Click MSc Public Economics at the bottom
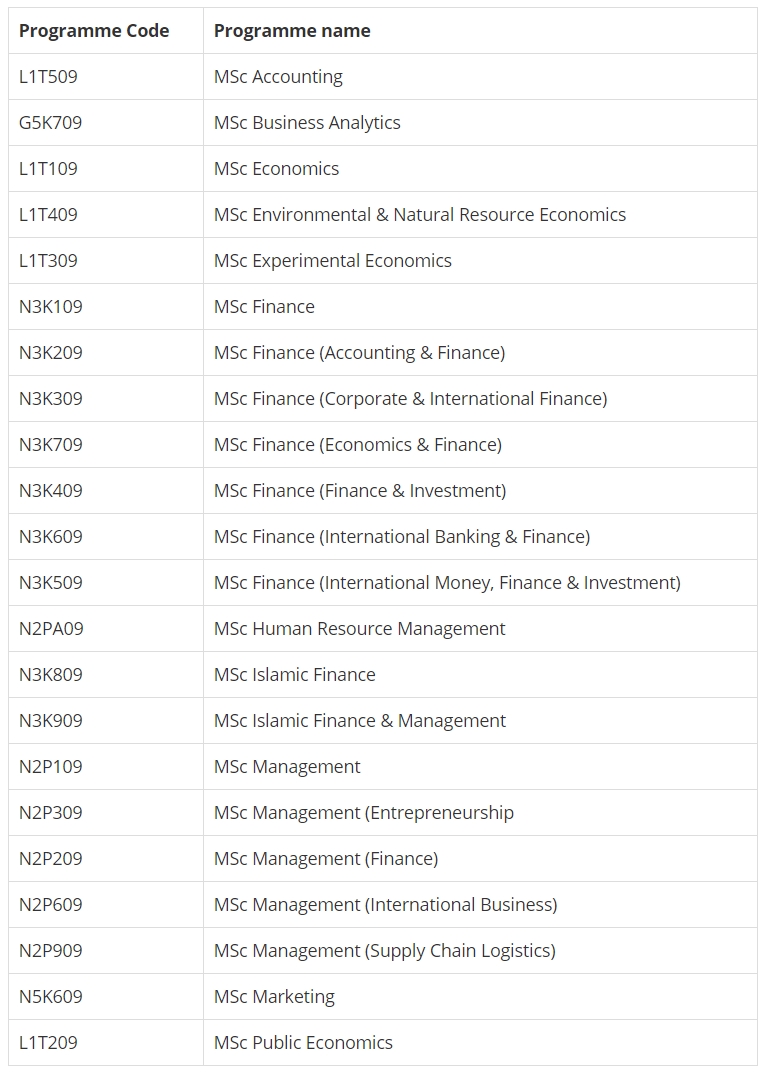 304,1043
